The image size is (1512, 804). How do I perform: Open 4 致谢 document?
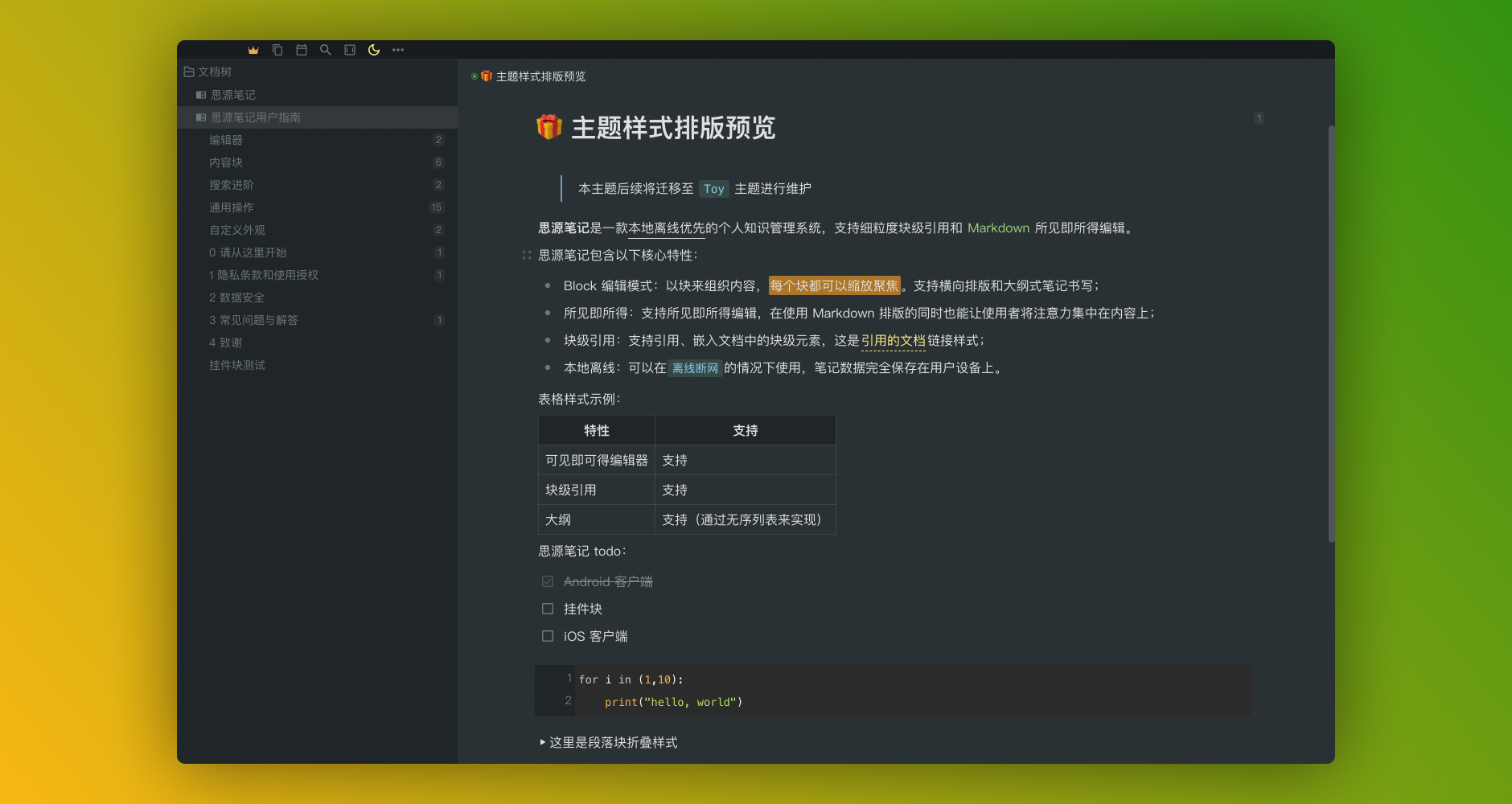point(317,343)
